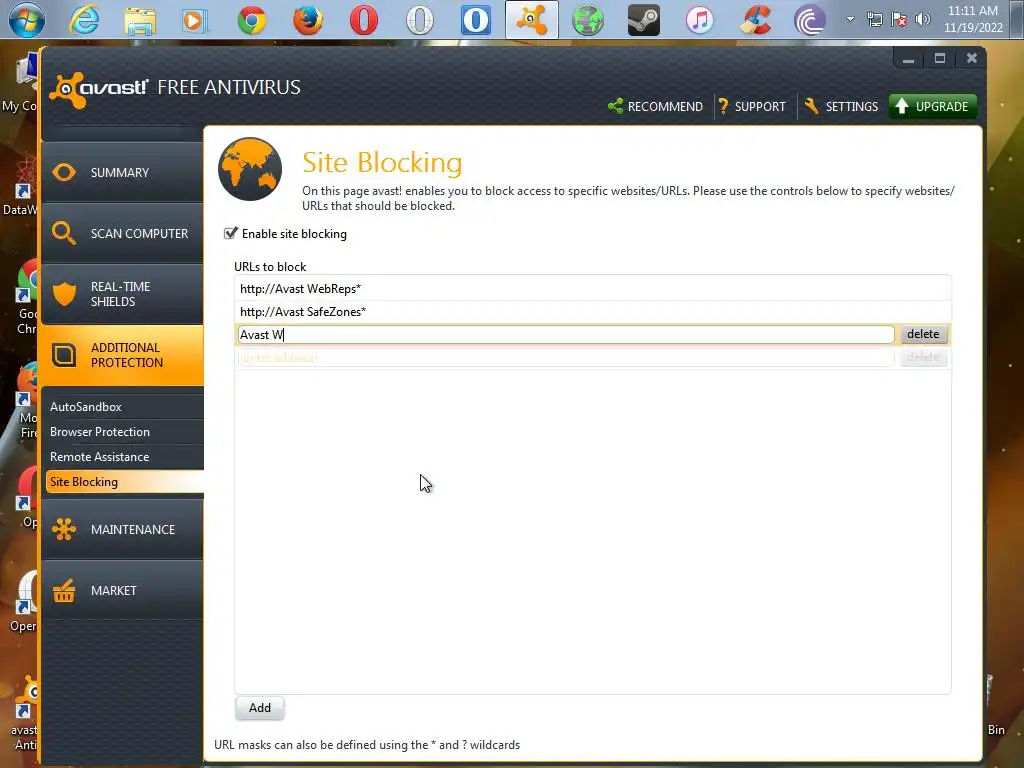
Task: Click into the 'Avast W' URL field
Action: coord(566,334)
